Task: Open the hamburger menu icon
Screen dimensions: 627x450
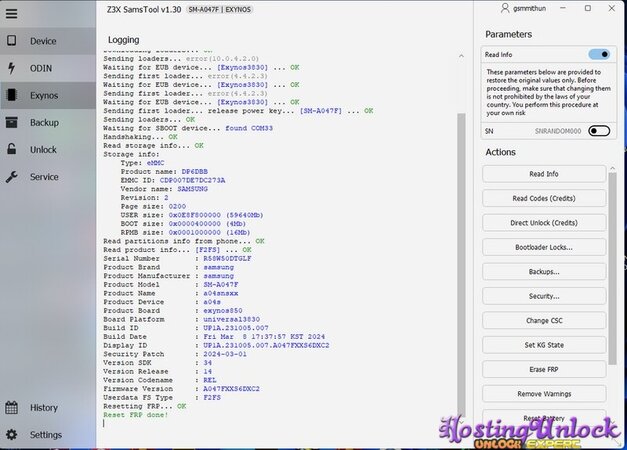Action: click(x=11, y=12)
